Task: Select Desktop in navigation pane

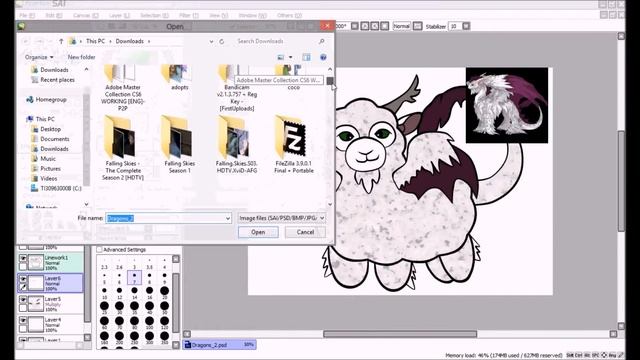Action: (50, 129)
